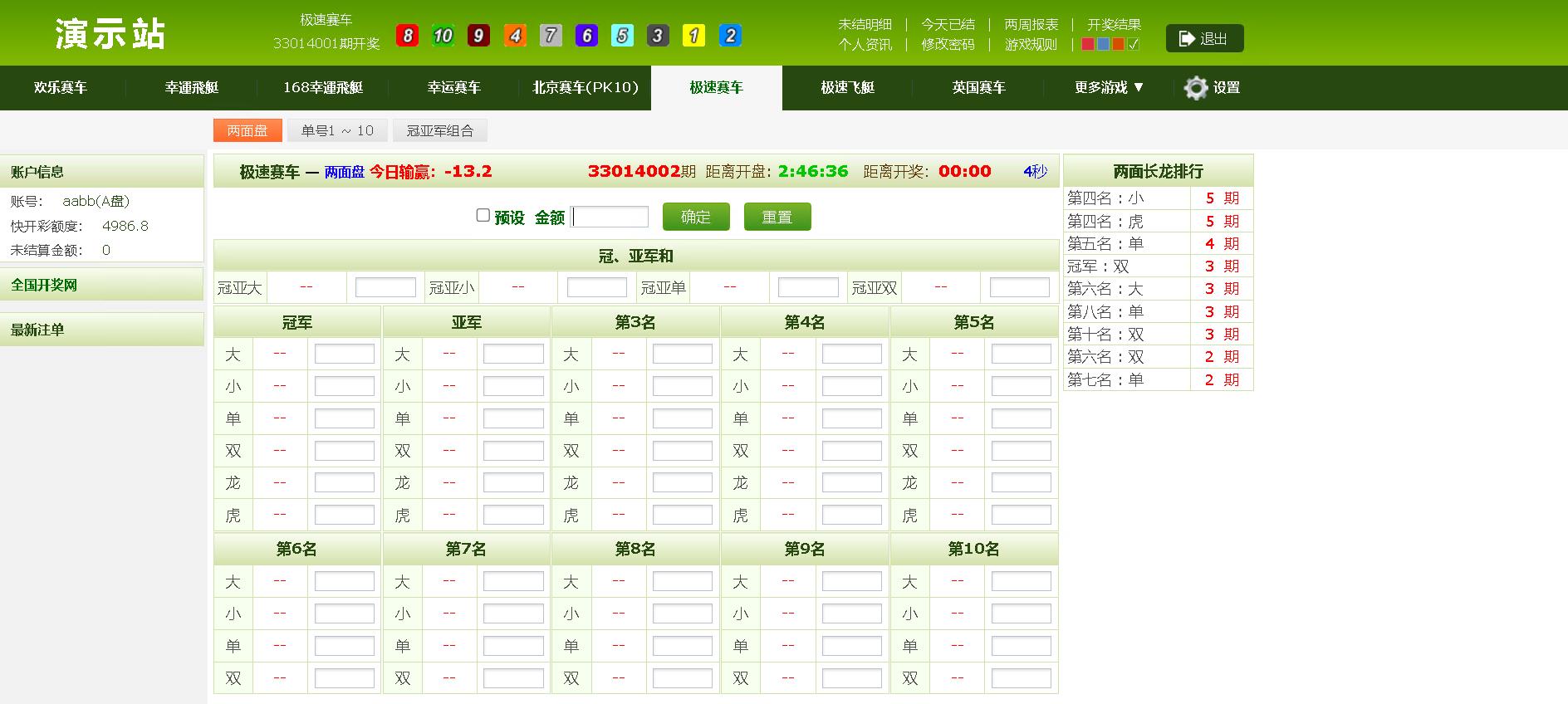Click the 重置 reset button

click(777, 217)
